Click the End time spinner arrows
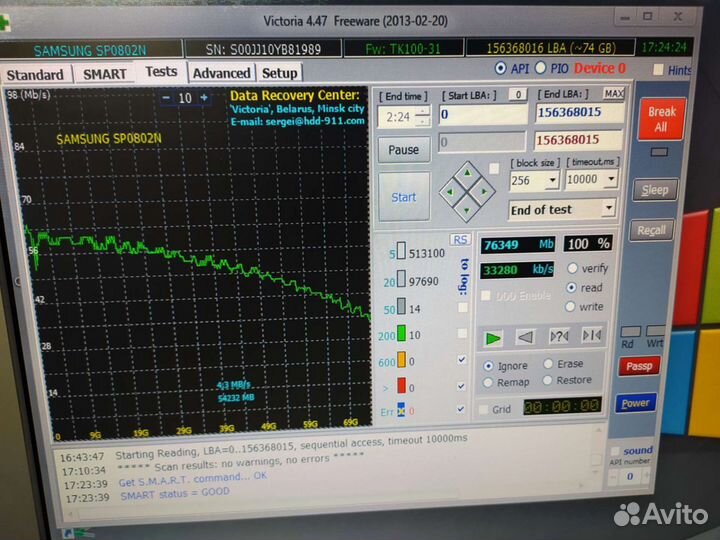The image size is (720, 540). pos(422,116)
